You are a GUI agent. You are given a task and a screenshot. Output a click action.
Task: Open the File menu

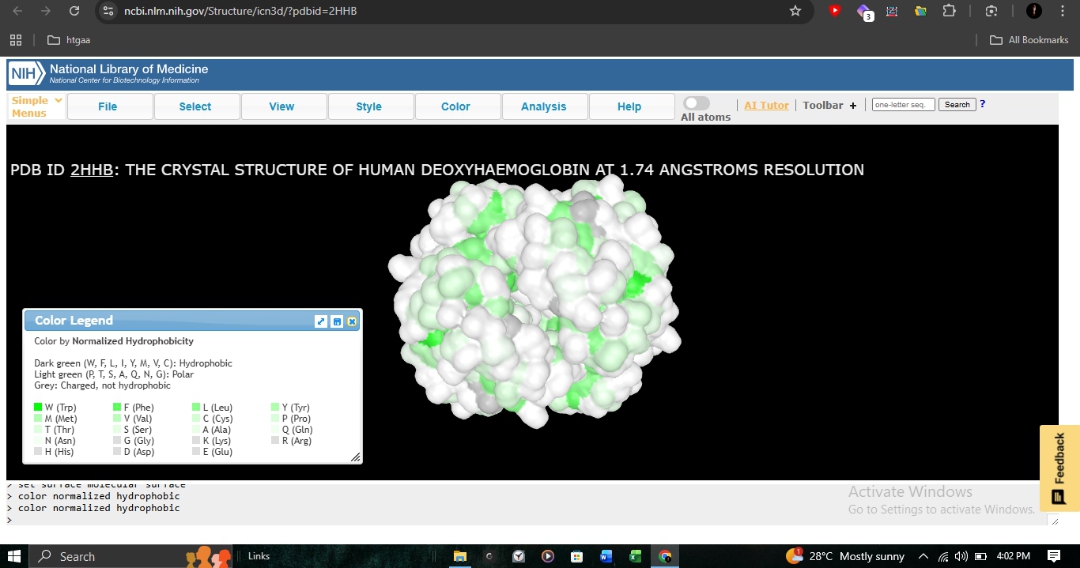(x=107, y=107)
